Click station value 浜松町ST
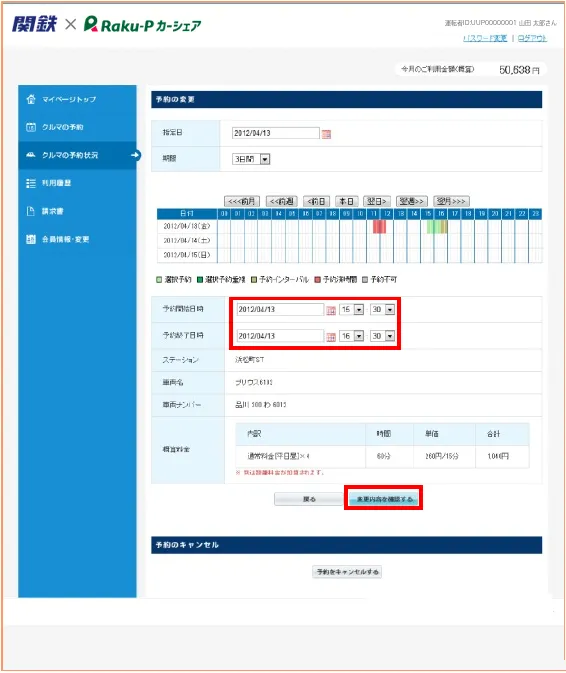Screen dimensions: 566x673 (x=249, y=360)
